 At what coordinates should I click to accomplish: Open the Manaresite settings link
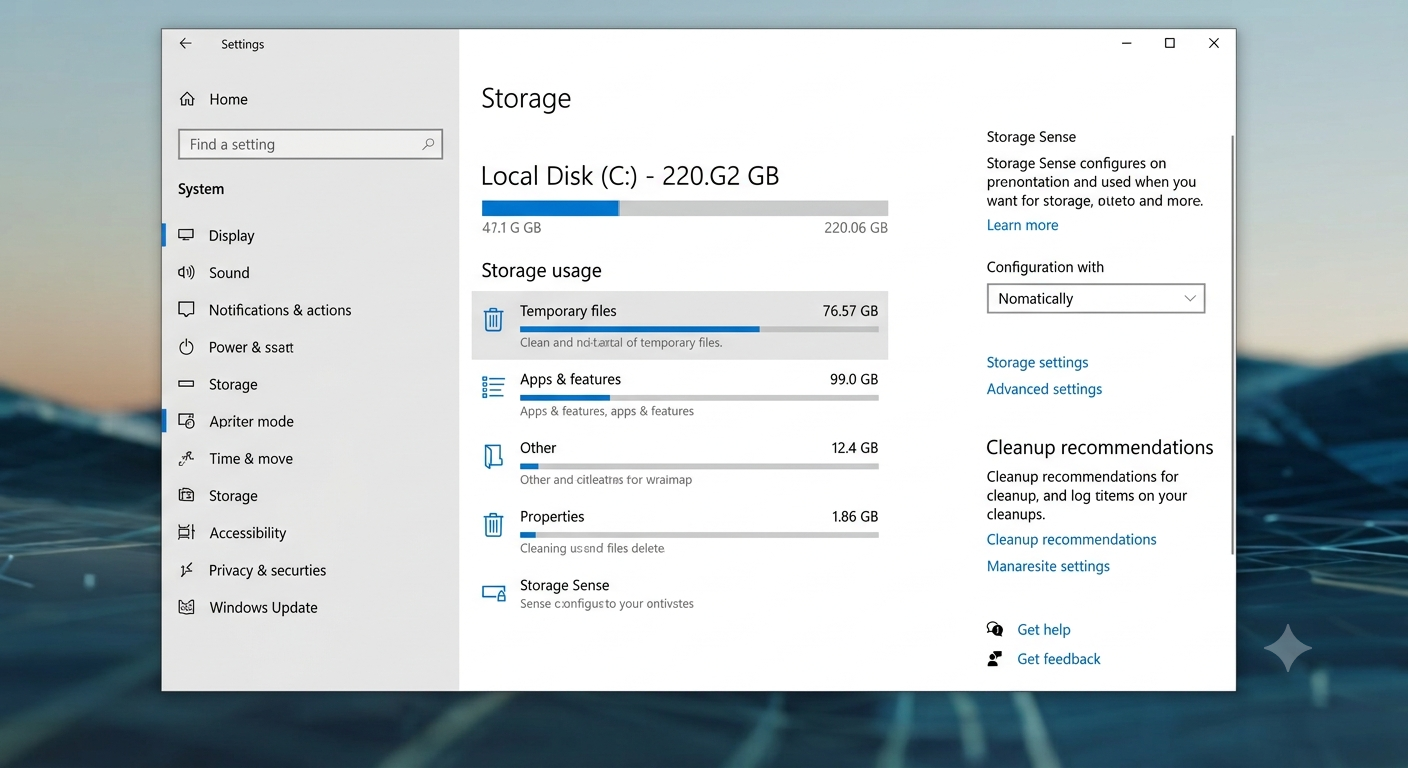coord(1048,566)
